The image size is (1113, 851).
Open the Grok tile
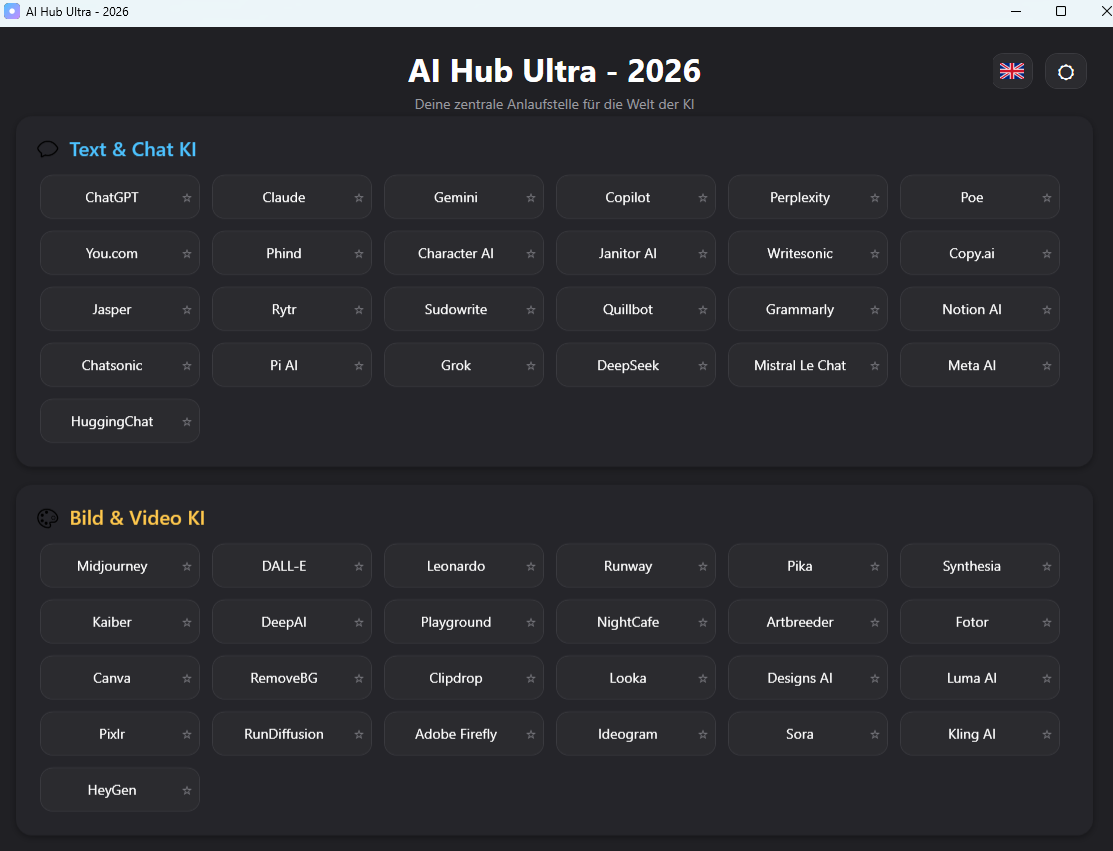[x=464, y=366]
